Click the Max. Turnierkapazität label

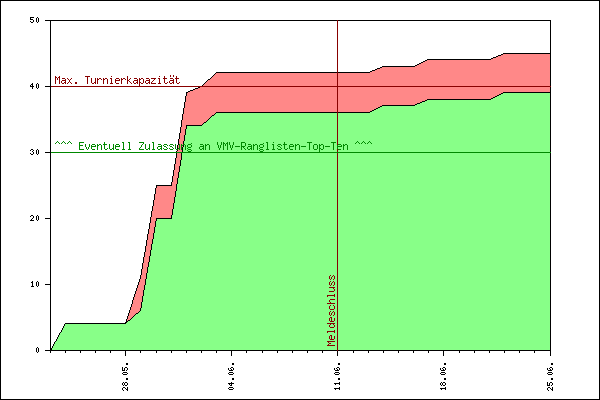click(117, 80)
